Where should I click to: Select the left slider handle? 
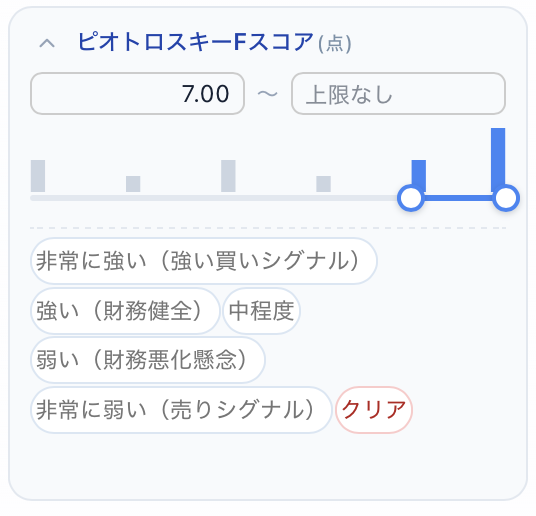pos(411,198)
